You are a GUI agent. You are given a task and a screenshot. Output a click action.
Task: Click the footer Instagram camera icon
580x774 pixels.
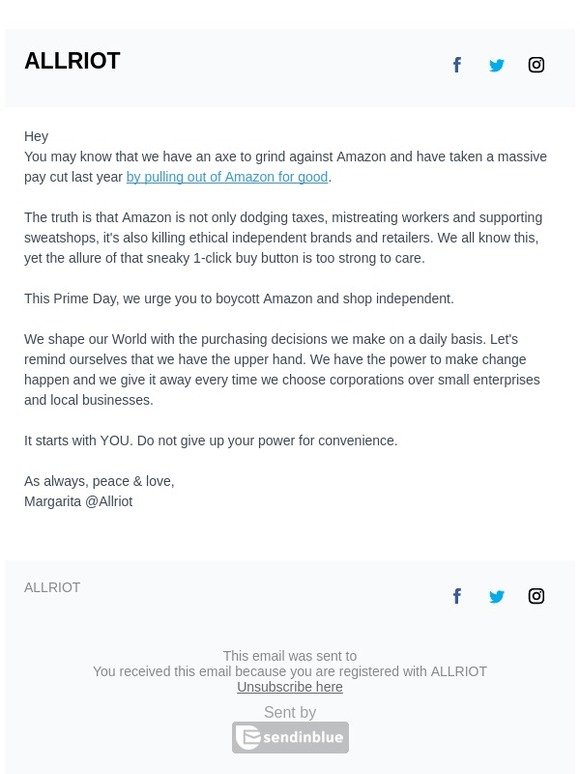pyautogui.click(x=536, y=596)
